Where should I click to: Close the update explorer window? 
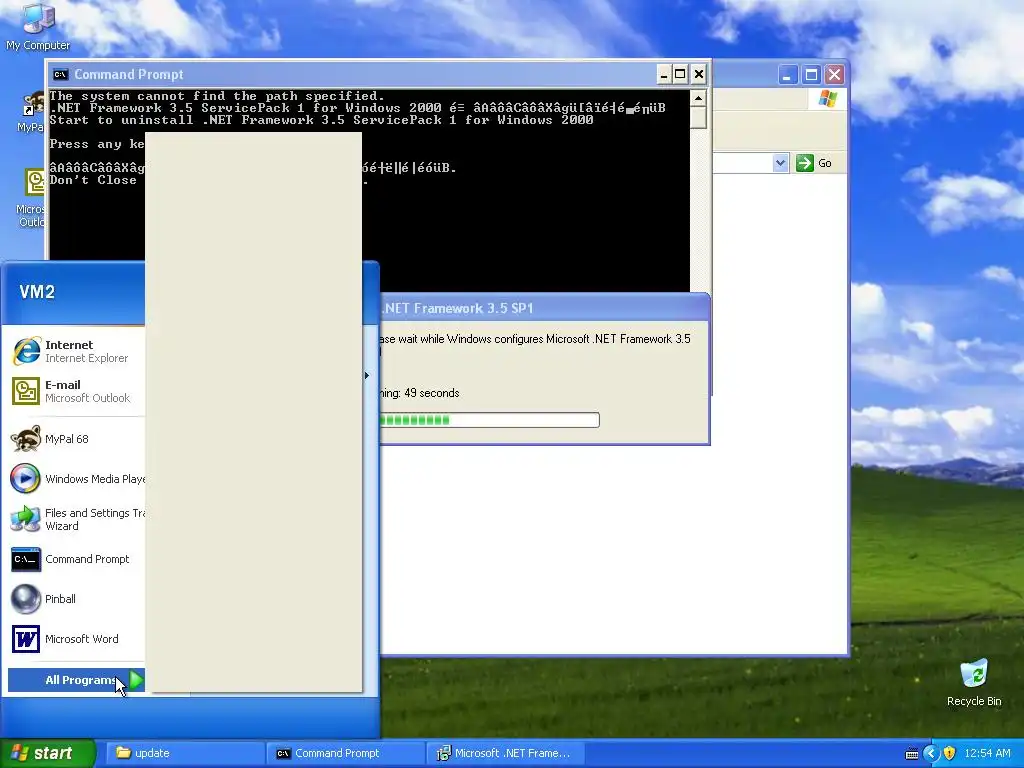click(x=834, y=75)
